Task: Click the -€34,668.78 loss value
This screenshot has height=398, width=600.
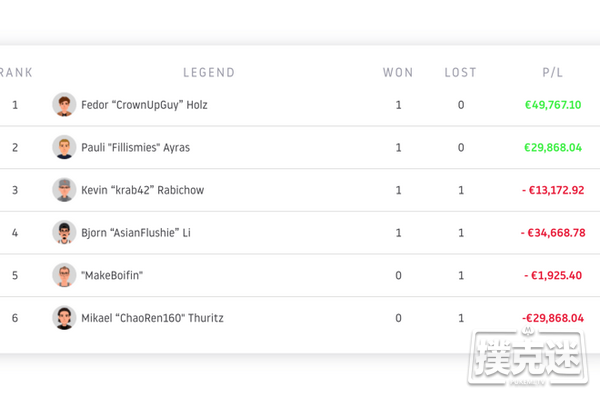Action: (553, 233)
